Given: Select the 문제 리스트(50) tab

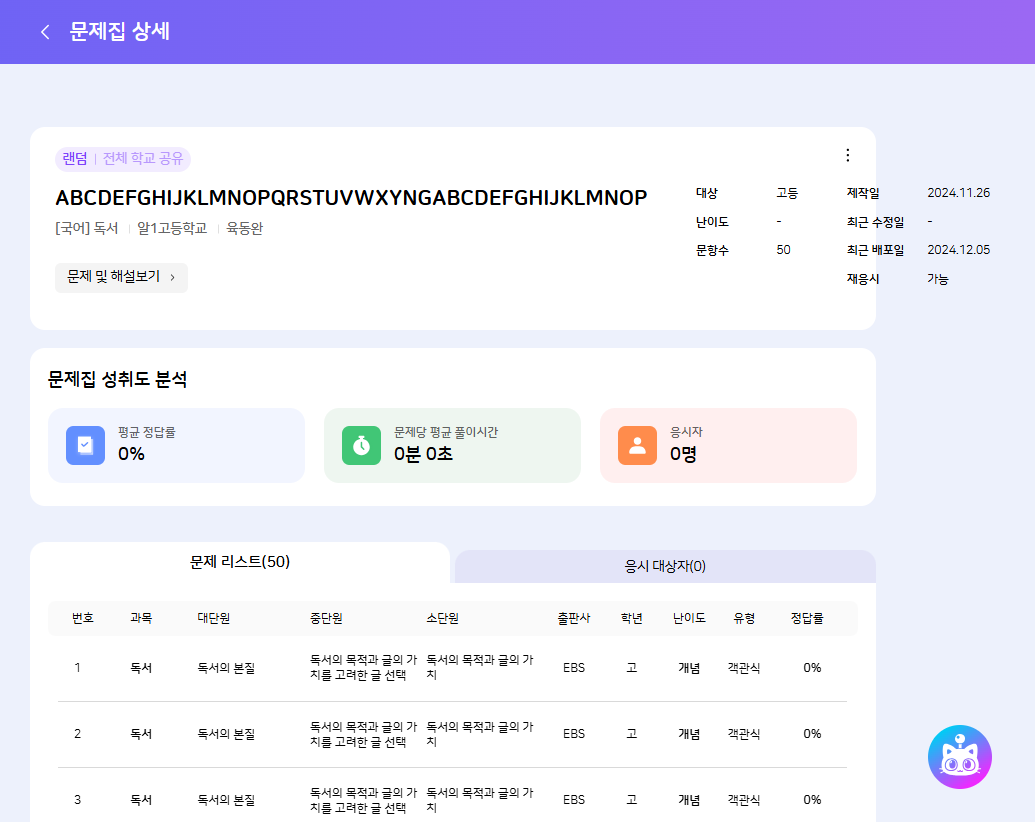Looking at the screenshot, I should coord(240,562).
